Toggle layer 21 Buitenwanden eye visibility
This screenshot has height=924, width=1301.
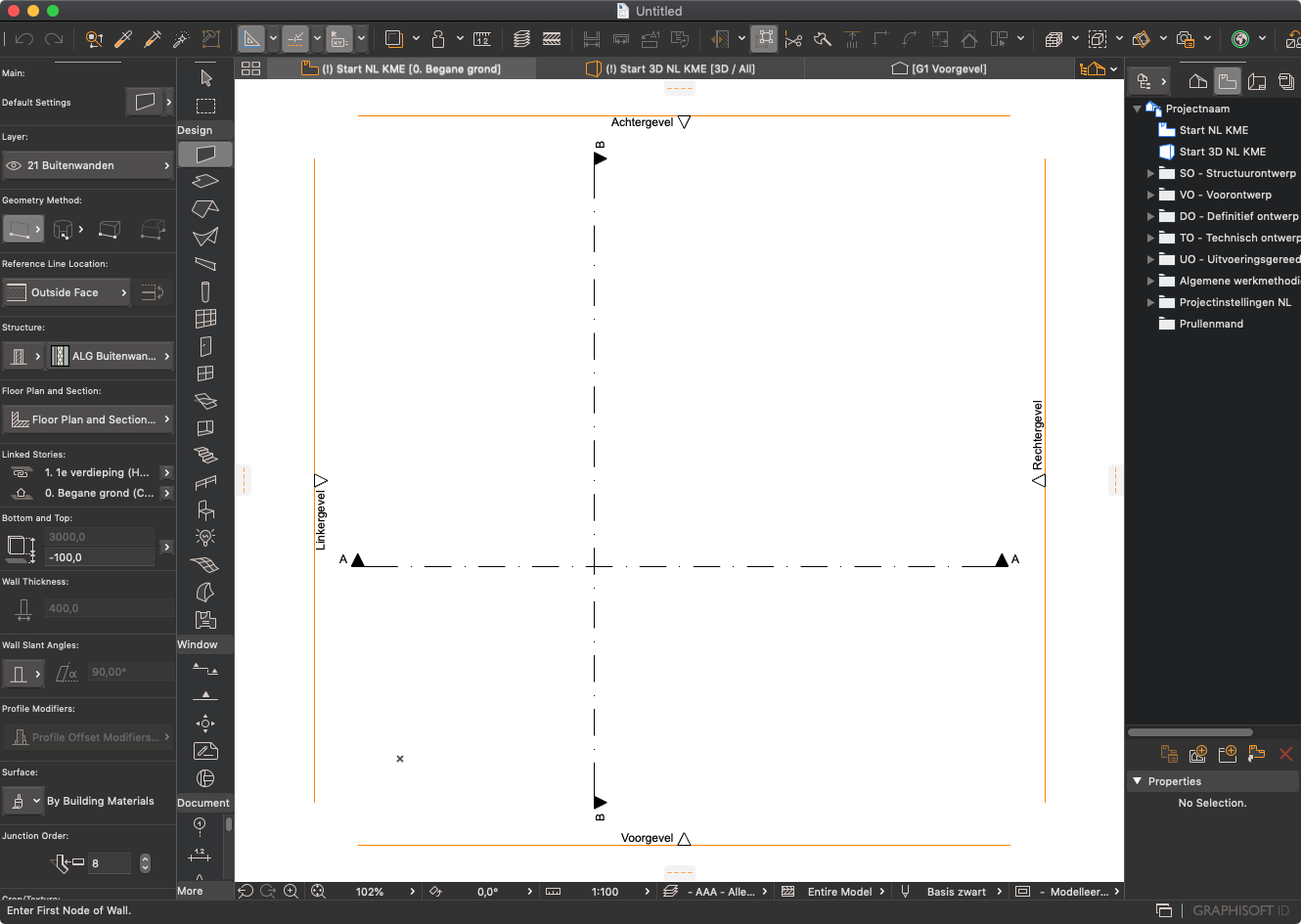14,166
